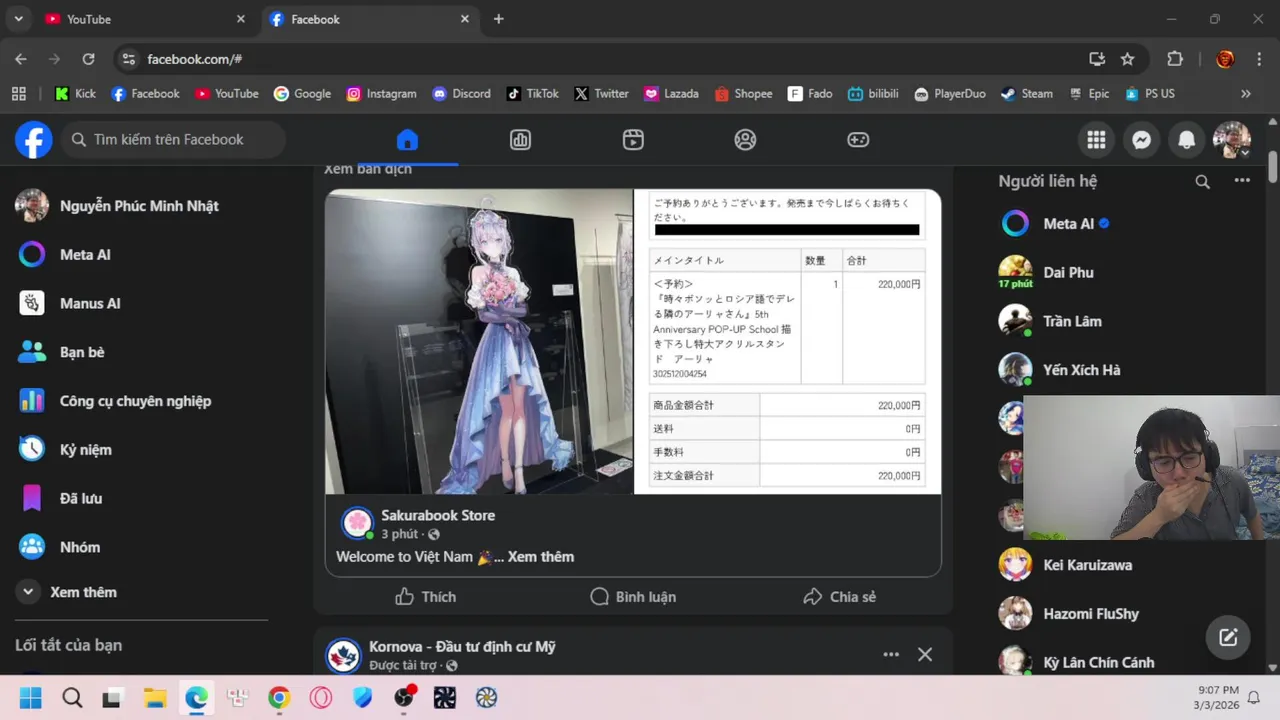Open Messenger chats icon
This screenshot has height=720, width=1280.
click(1141, 140)
